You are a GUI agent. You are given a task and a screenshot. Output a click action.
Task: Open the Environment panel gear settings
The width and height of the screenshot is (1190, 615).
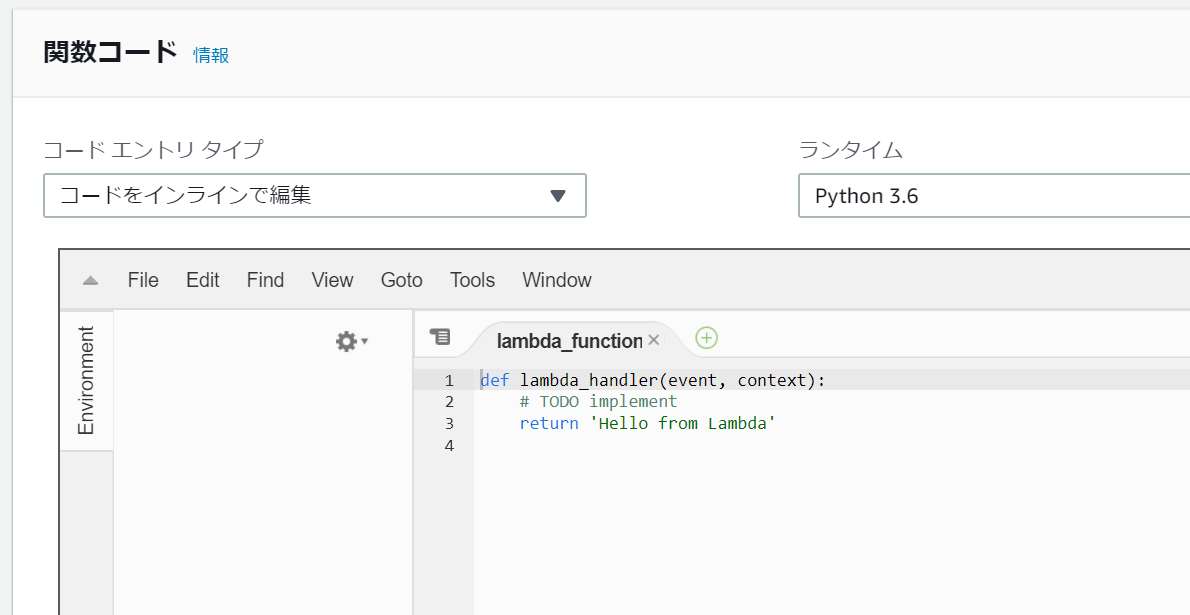(351, 342)
